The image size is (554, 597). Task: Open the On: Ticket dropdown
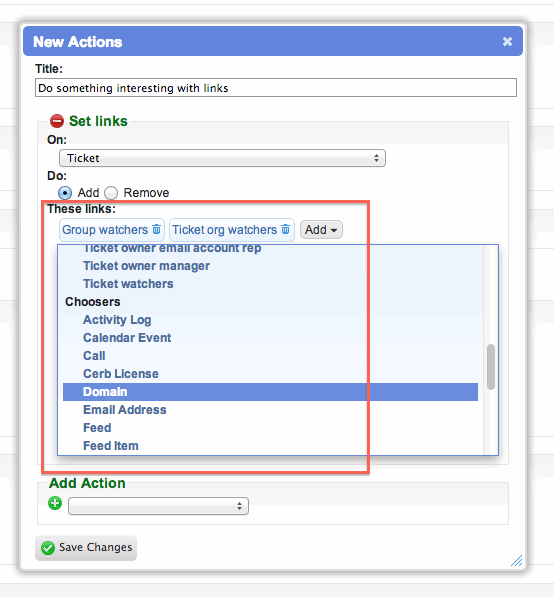222,158
